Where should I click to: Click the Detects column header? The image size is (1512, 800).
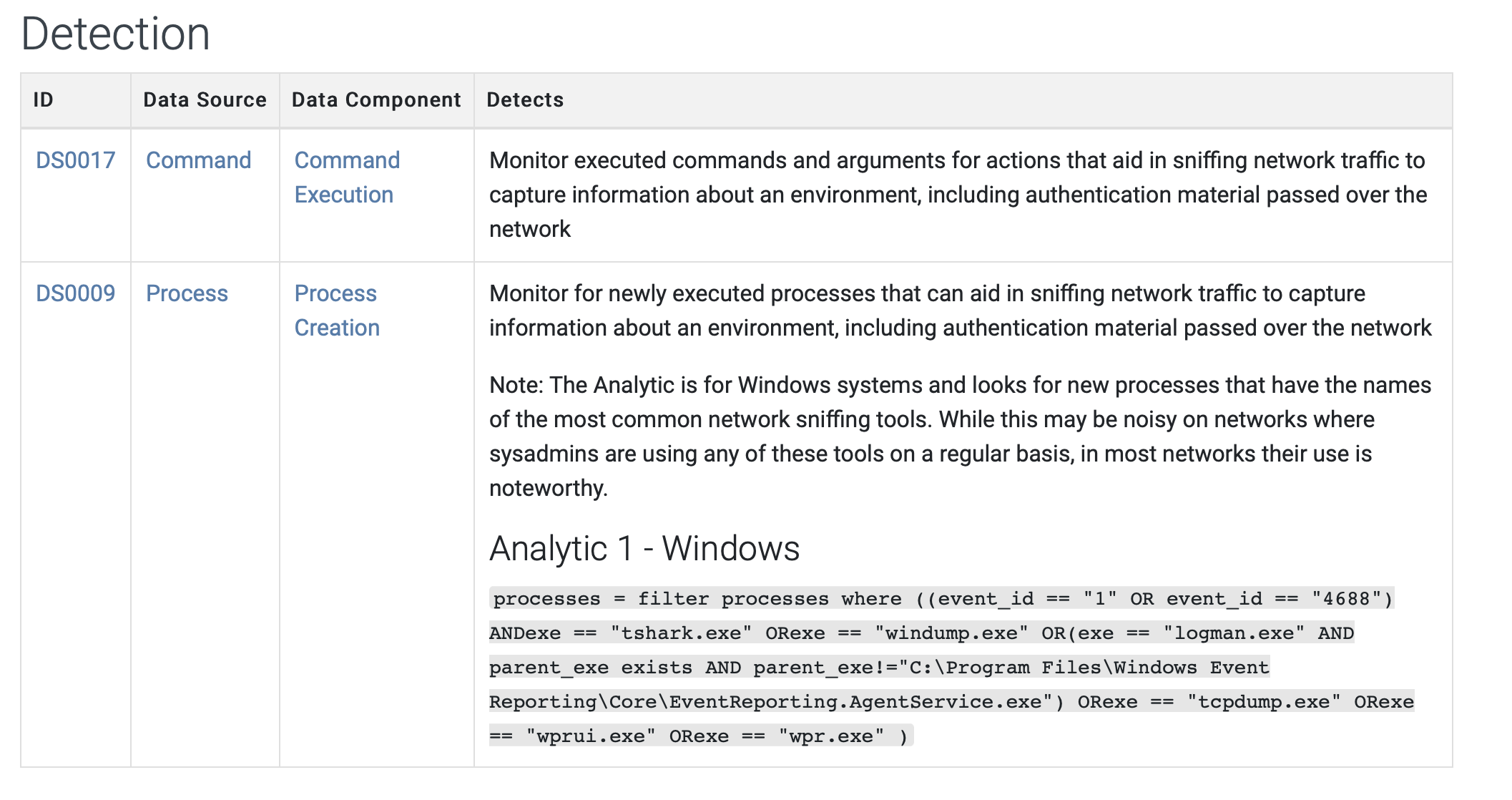pyautogui.click(x=525, y=100)
